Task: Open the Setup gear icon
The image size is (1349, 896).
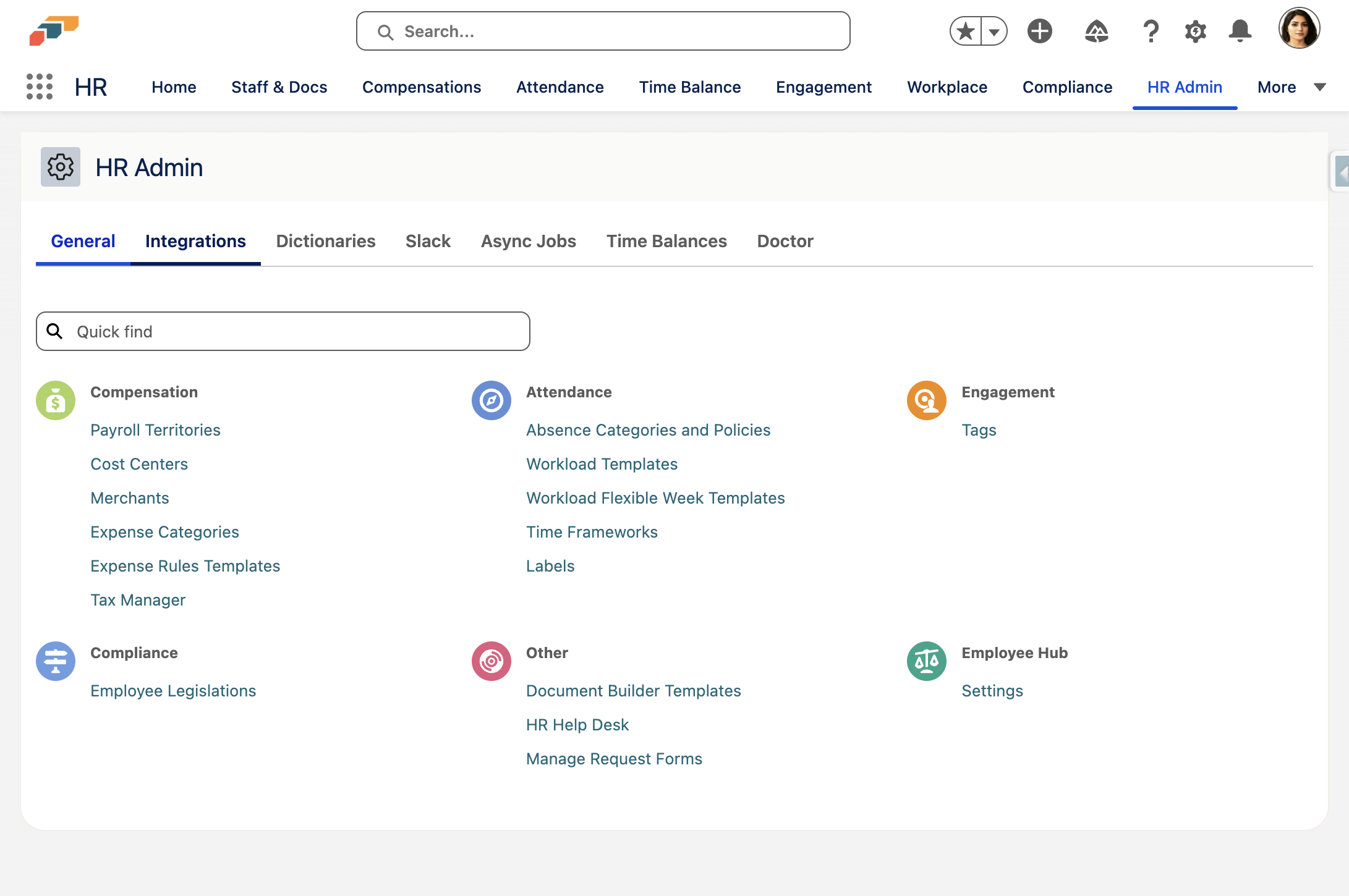Action: (x=1195, y=30)
